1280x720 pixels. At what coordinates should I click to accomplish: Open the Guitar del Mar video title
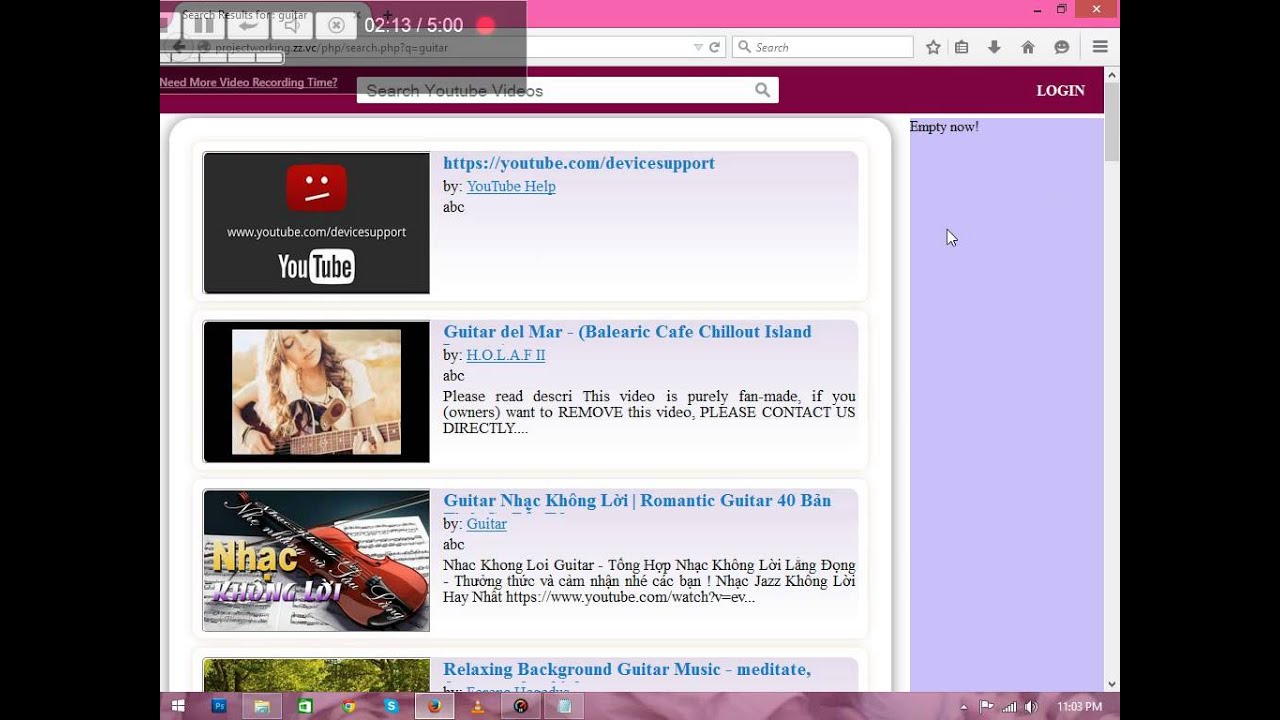point(627,332)
